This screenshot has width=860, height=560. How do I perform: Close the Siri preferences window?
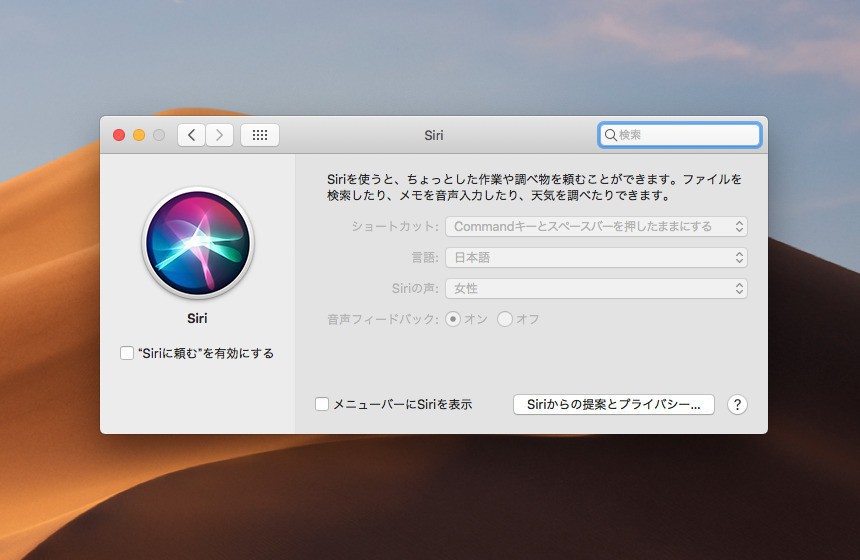coord(119,135)
